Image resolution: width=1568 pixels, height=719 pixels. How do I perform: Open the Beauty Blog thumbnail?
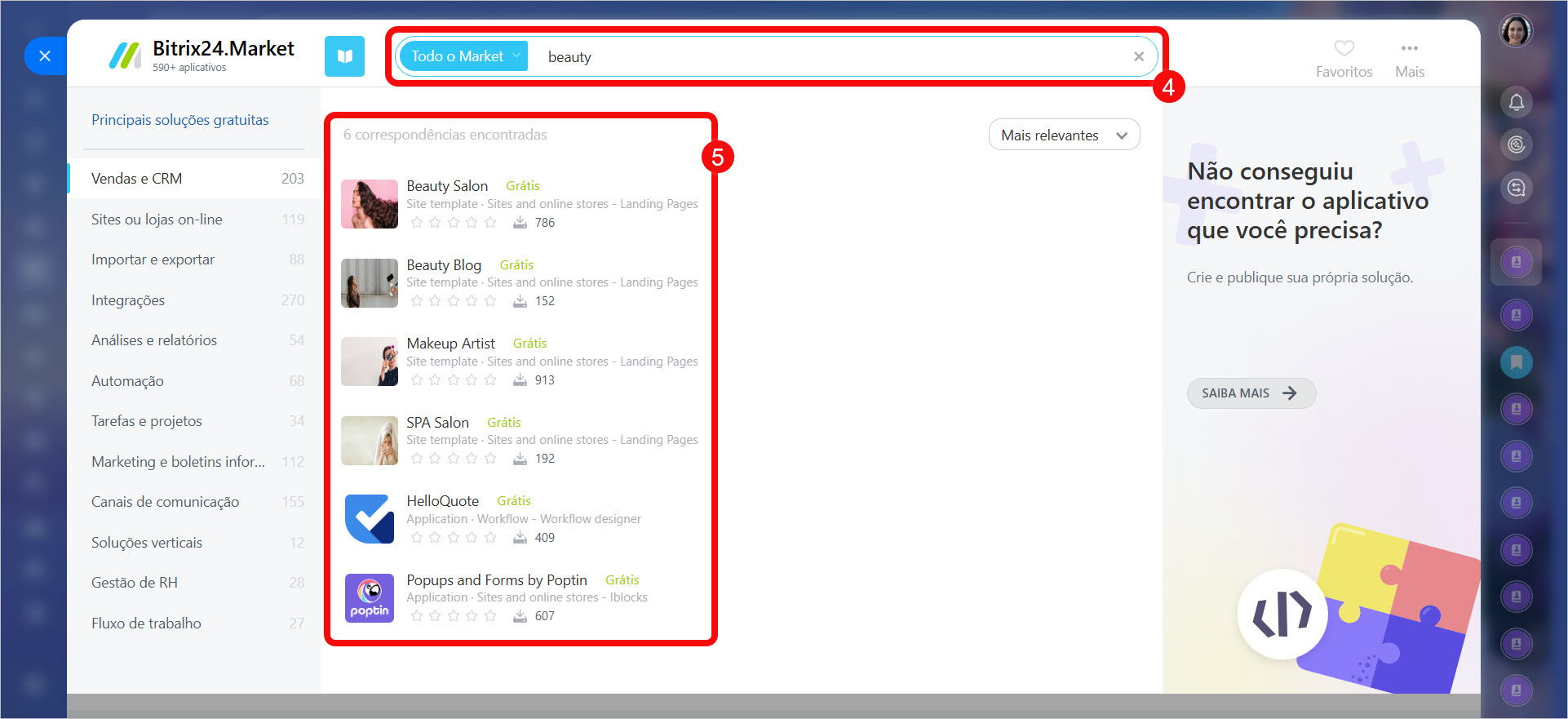(370, 283)
